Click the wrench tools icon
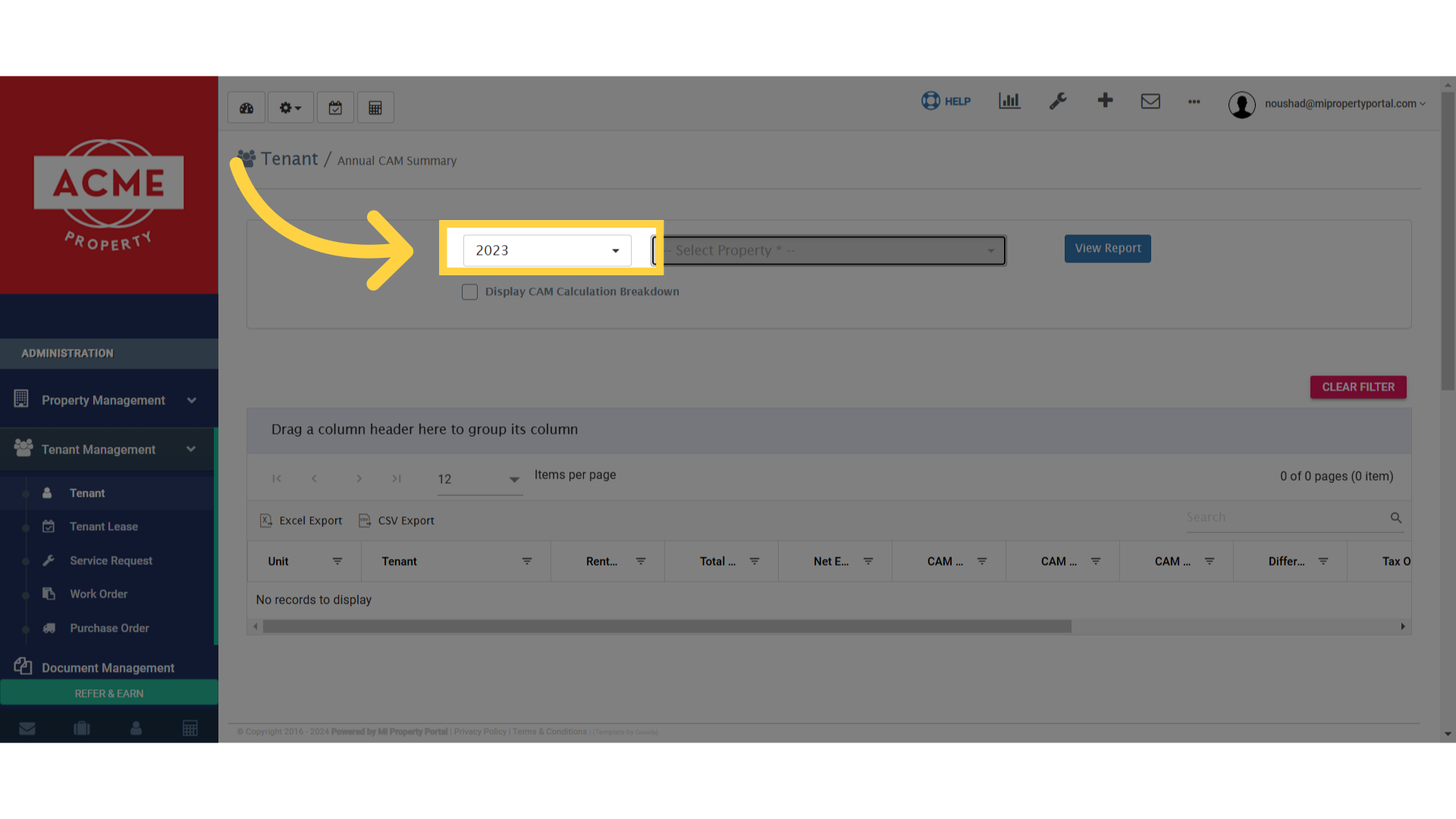Screen dimensions: 1456x819 [1058, 101]
